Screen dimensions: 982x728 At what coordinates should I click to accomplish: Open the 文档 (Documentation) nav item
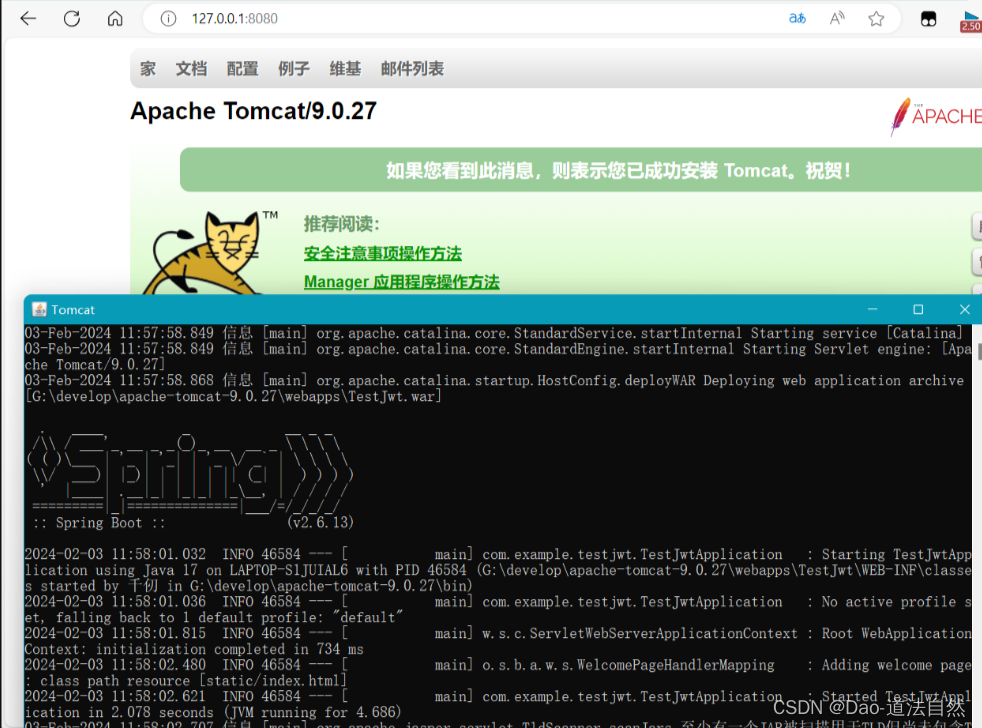click(x=191, y=68)
